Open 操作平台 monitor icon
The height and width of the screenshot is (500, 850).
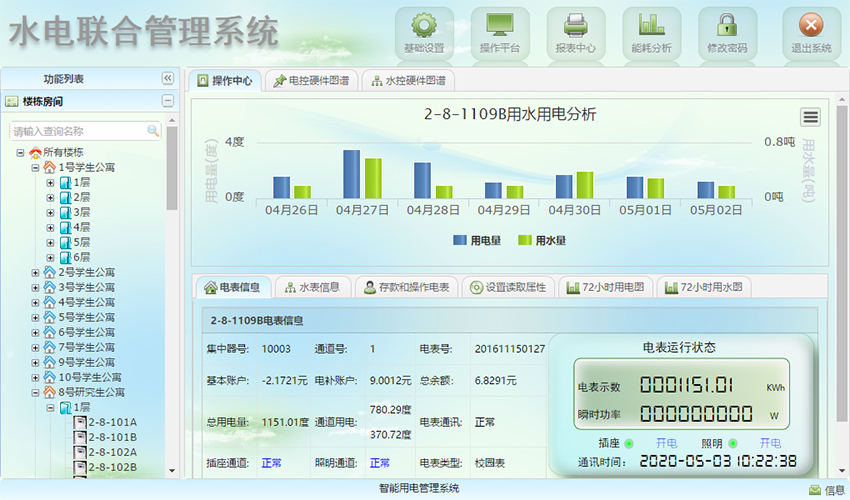click(x=500, y=25)
